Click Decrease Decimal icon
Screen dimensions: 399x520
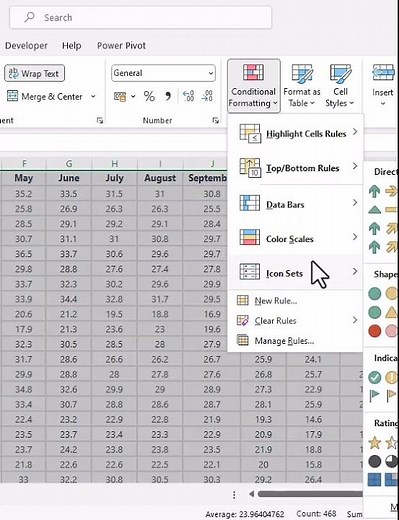pyautogui.click(x=207, y=96)
